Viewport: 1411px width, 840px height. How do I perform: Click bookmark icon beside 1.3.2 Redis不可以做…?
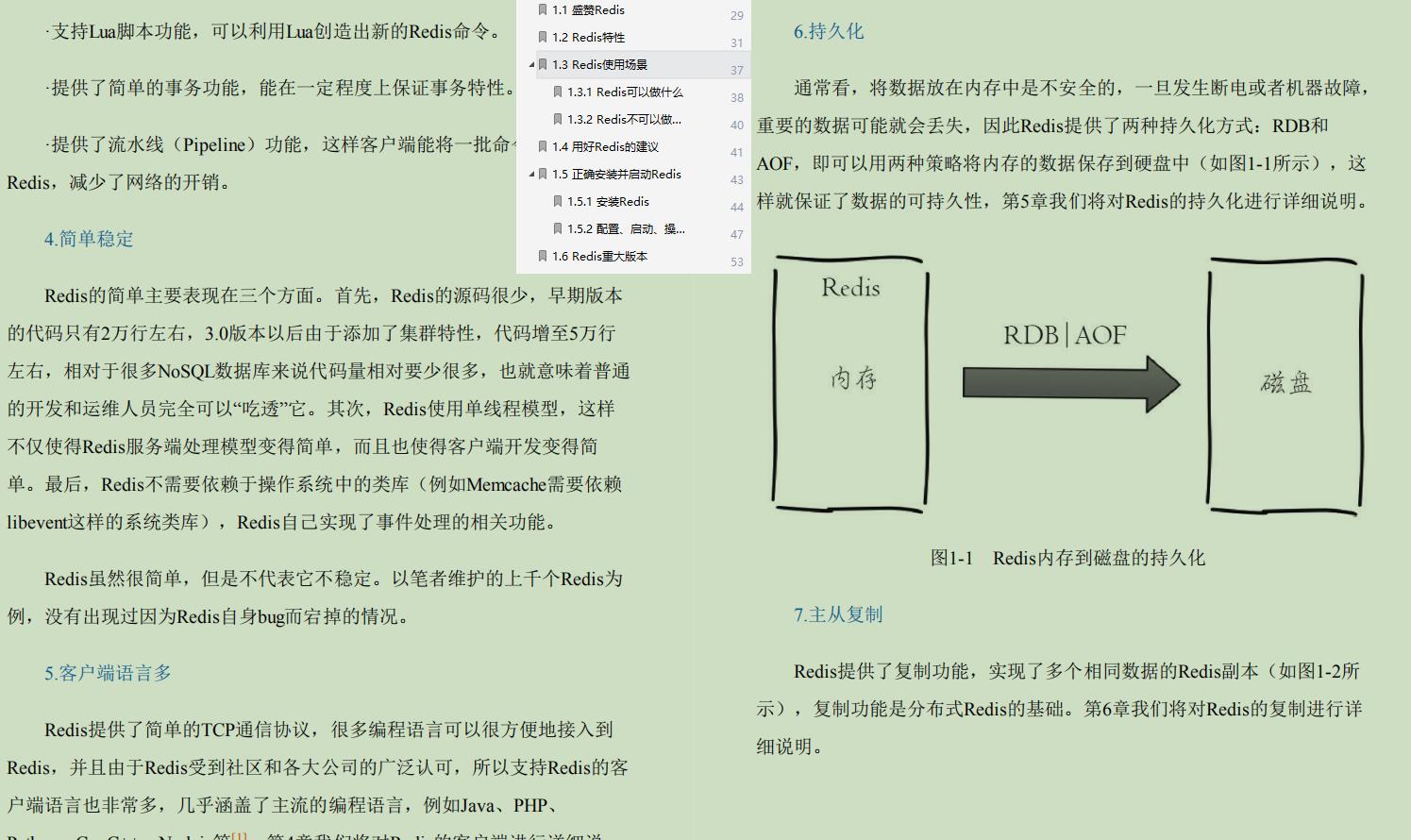click(558, 120)
